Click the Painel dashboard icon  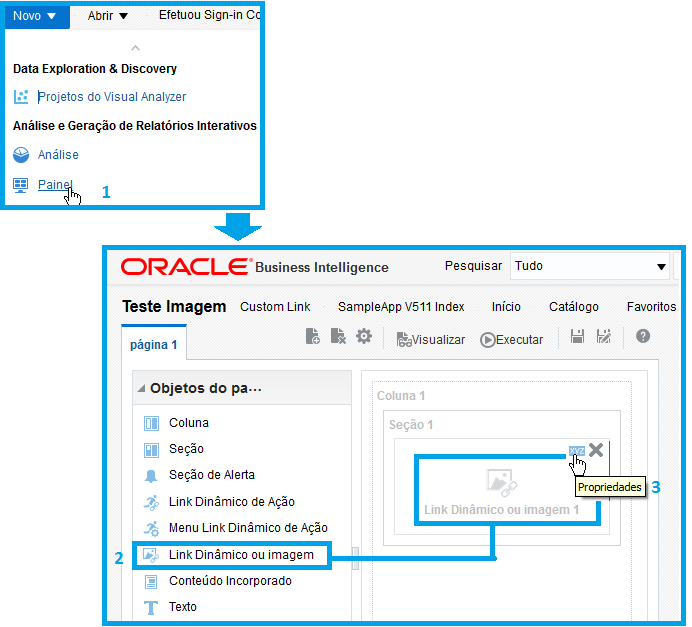point(20,185)
